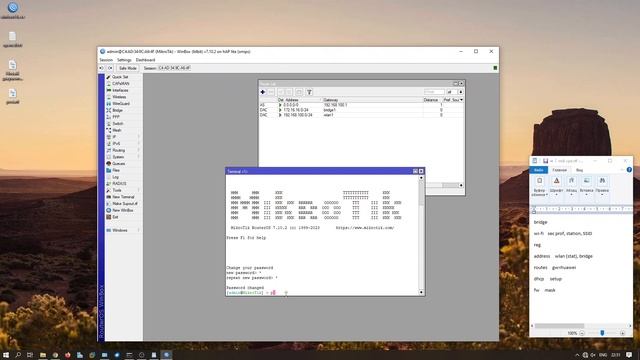
Task: Click the undo arrow in WinBox toolbar
Action: coord(102,68)
